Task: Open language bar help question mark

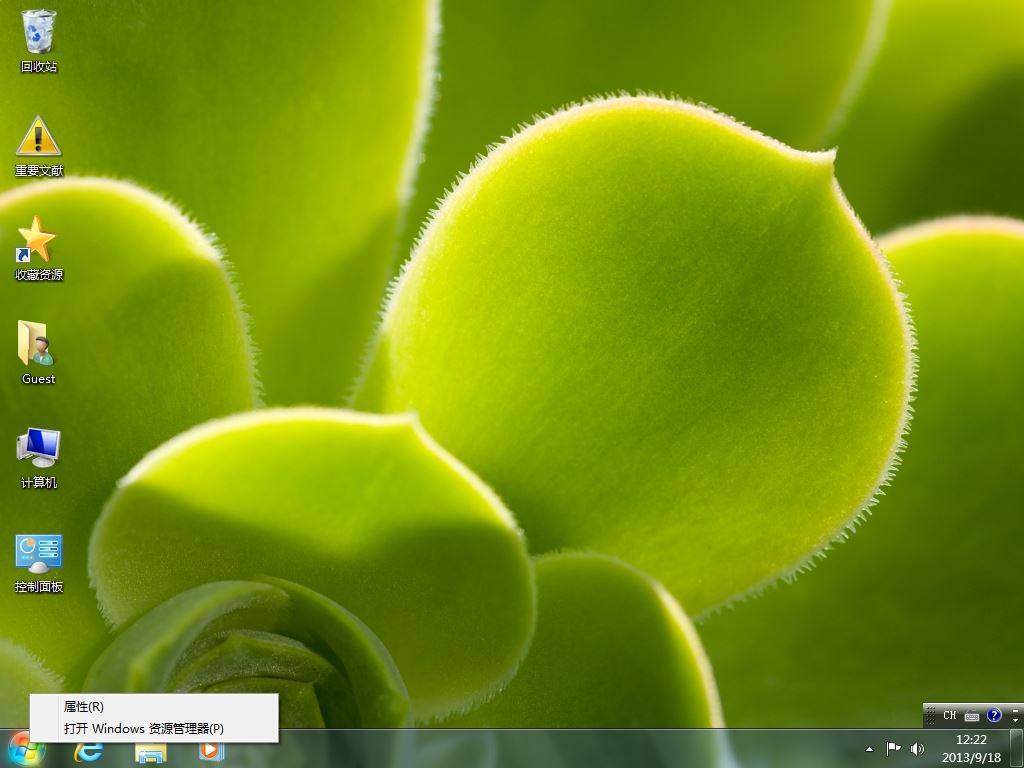Action: coord(994,715)
